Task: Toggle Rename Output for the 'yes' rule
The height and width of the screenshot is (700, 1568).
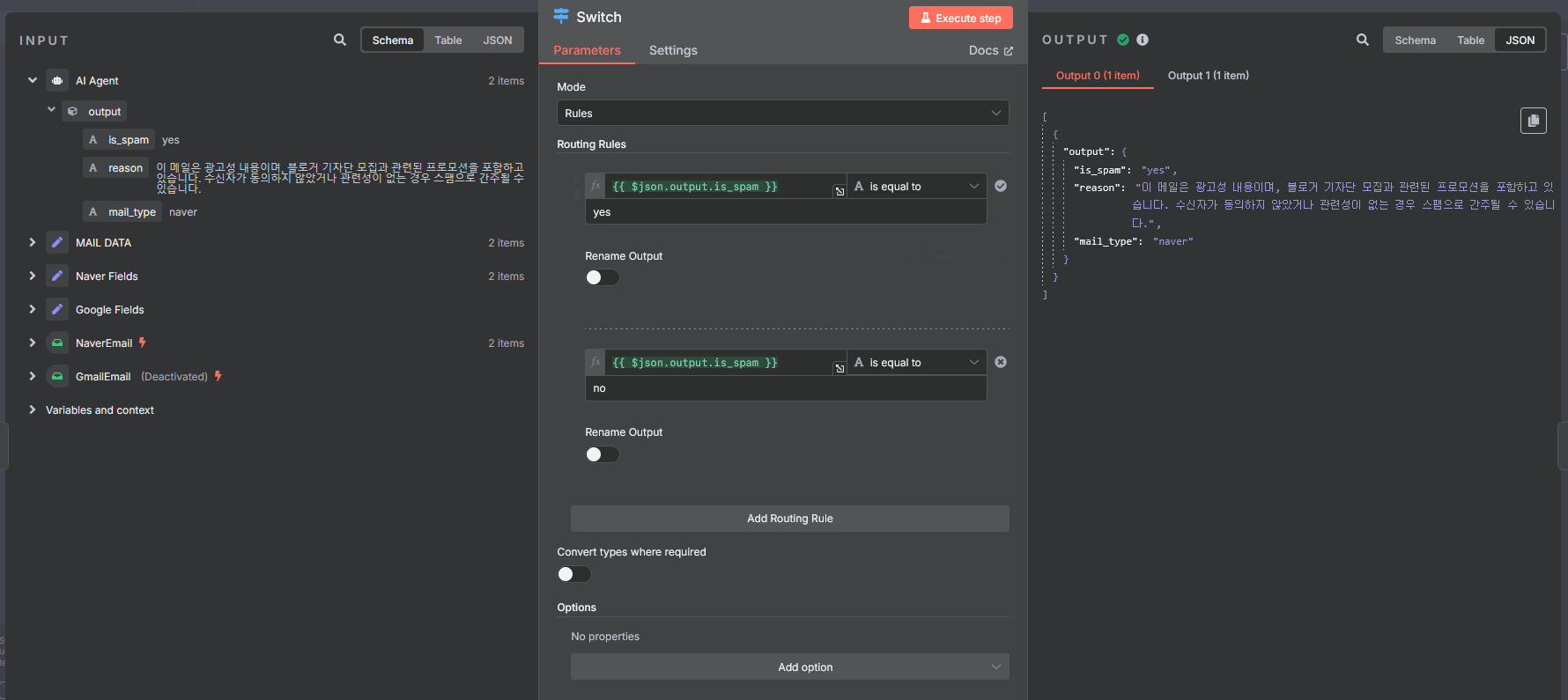Action: click(x=603, y=277)
